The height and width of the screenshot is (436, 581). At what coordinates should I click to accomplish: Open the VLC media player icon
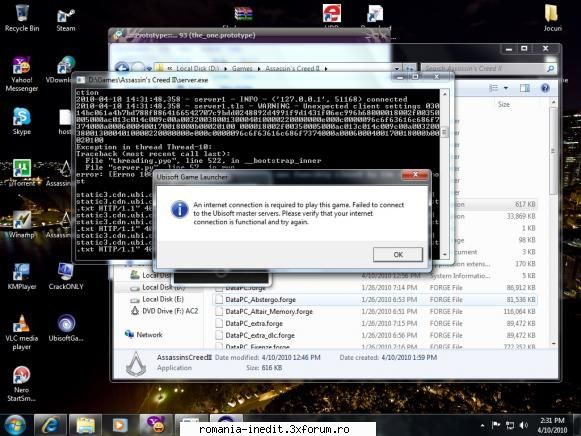point(21,333)
